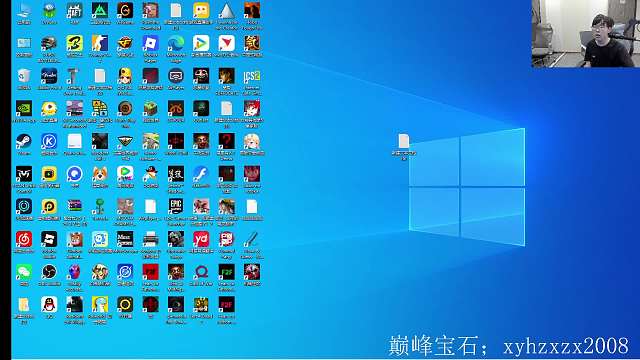
Task: Open the Recycle Bin
Action: 24,76
